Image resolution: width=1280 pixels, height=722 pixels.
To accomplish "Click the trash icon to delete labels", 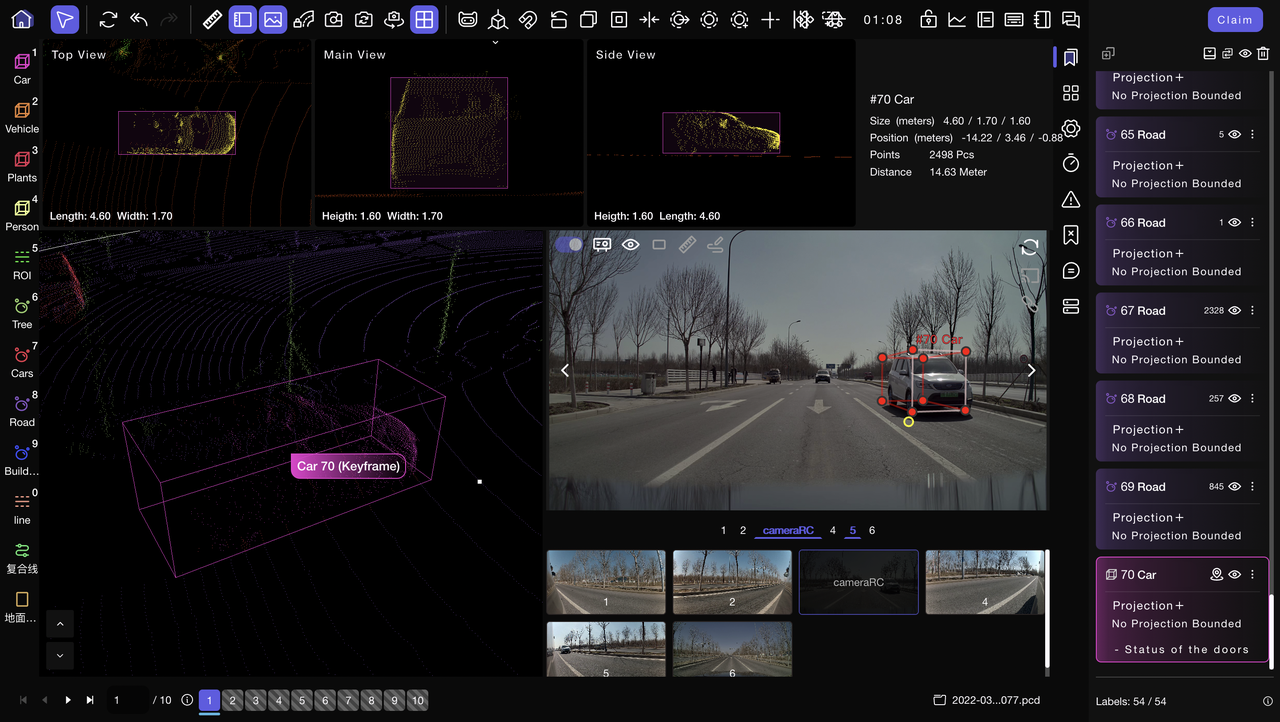I will tap(1264, 54).
